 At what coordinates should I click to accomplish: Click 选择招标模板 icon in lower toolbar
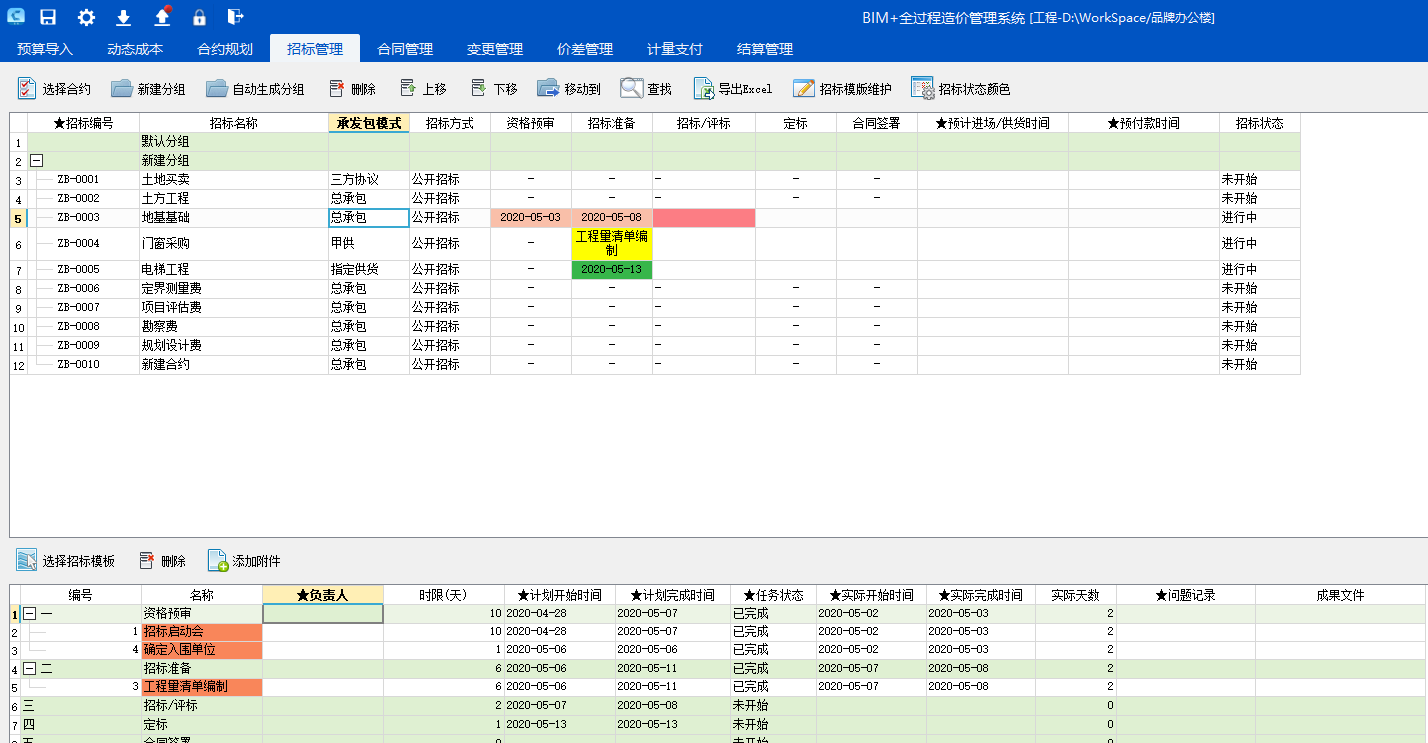pos(27,560)
